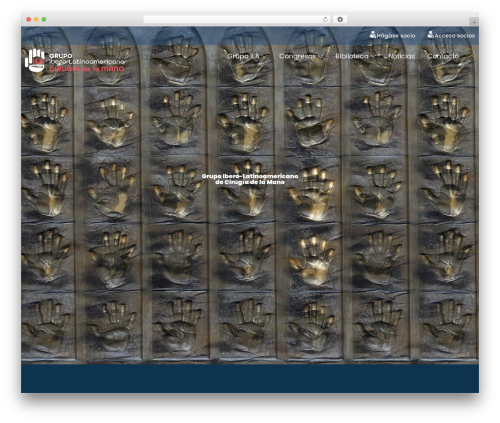This screenshot has height=423, width=500.
Task: Click the green fullscreen window dot
Action: point(44,20)
